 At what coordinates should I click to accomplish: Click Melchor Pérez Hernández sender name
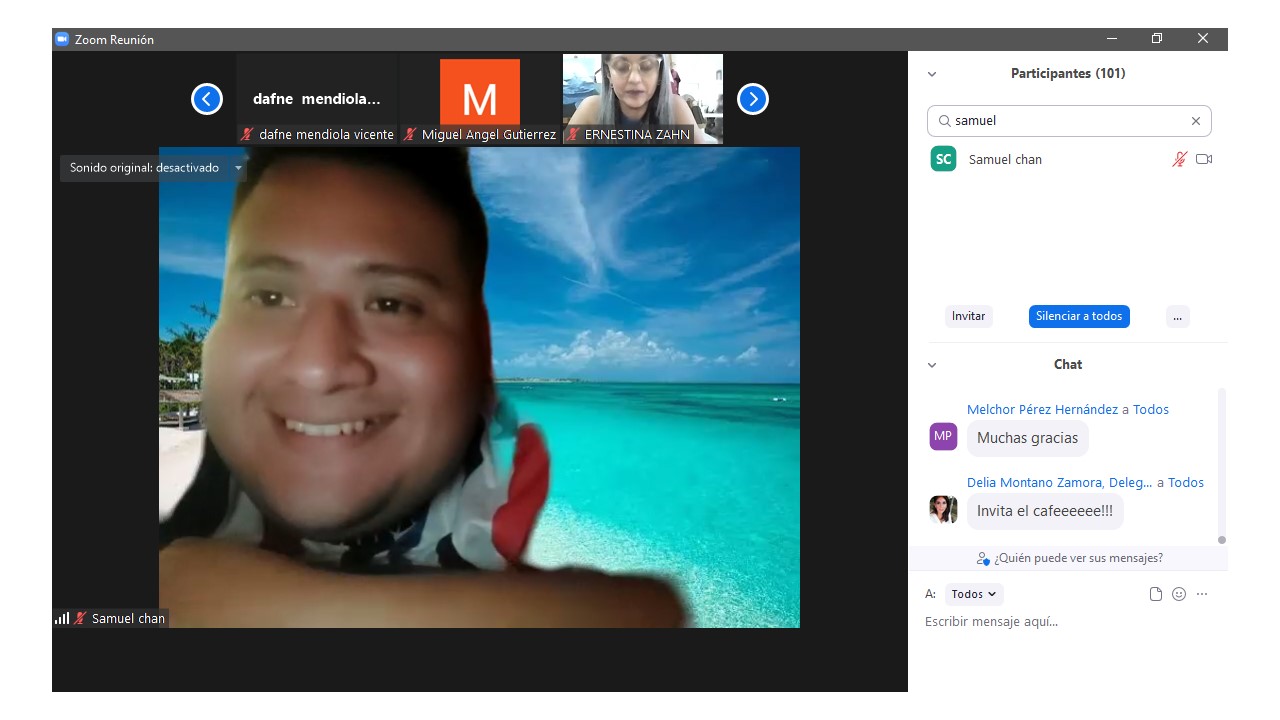coord(1042,409)
